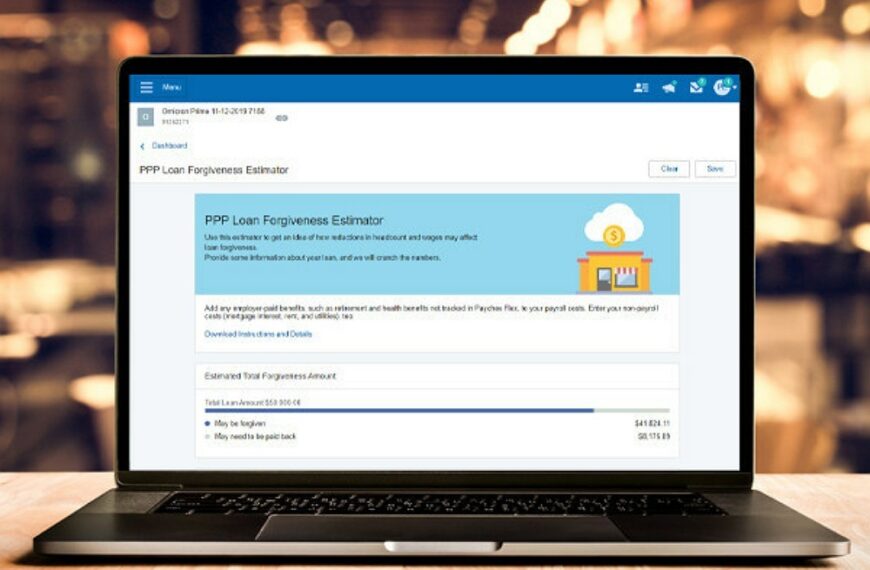870x570 pixels.
Task: Click the Menu label in header
Action: [x=172, y=88]
